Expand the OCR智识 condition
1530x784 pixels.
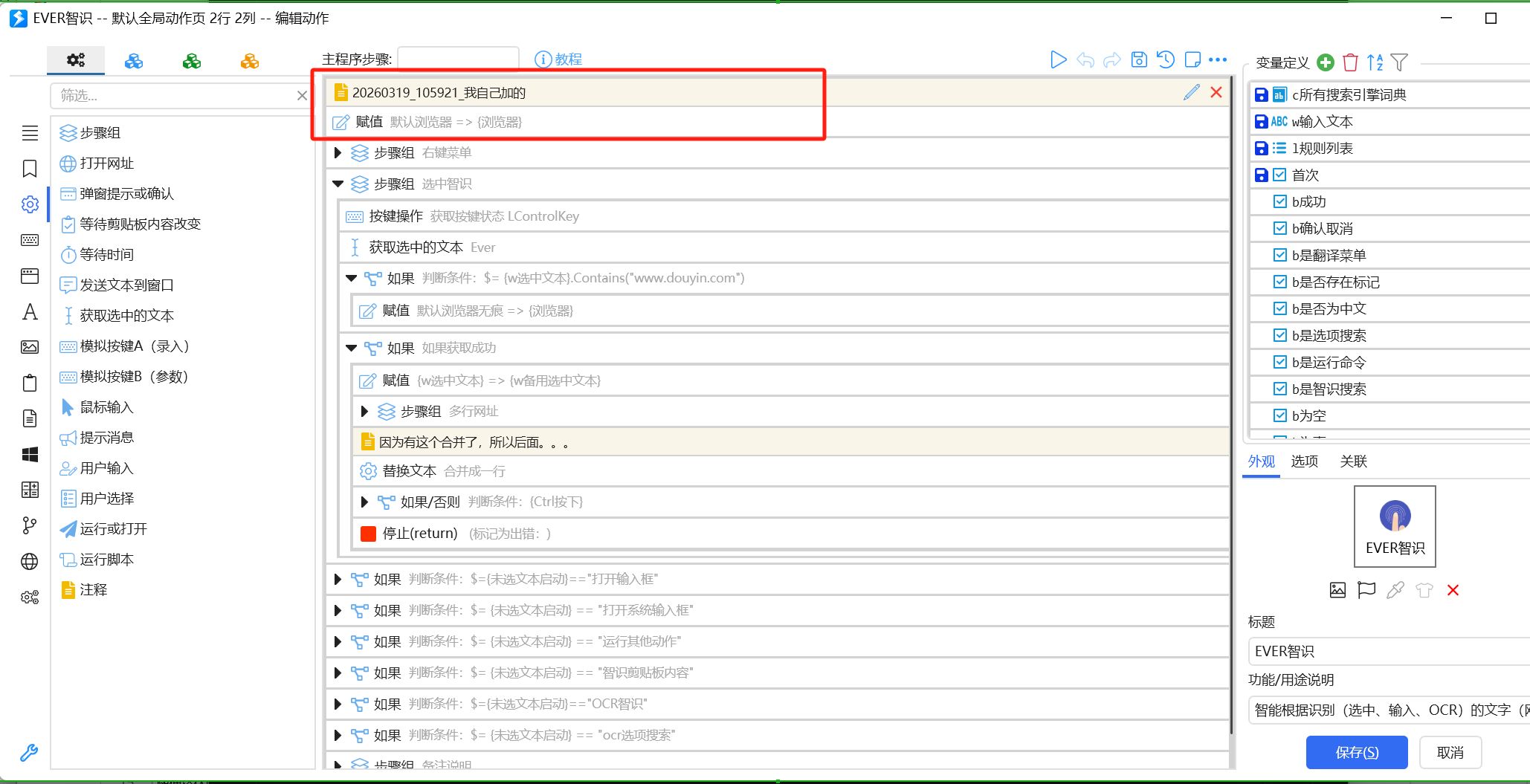click(338, 704)
